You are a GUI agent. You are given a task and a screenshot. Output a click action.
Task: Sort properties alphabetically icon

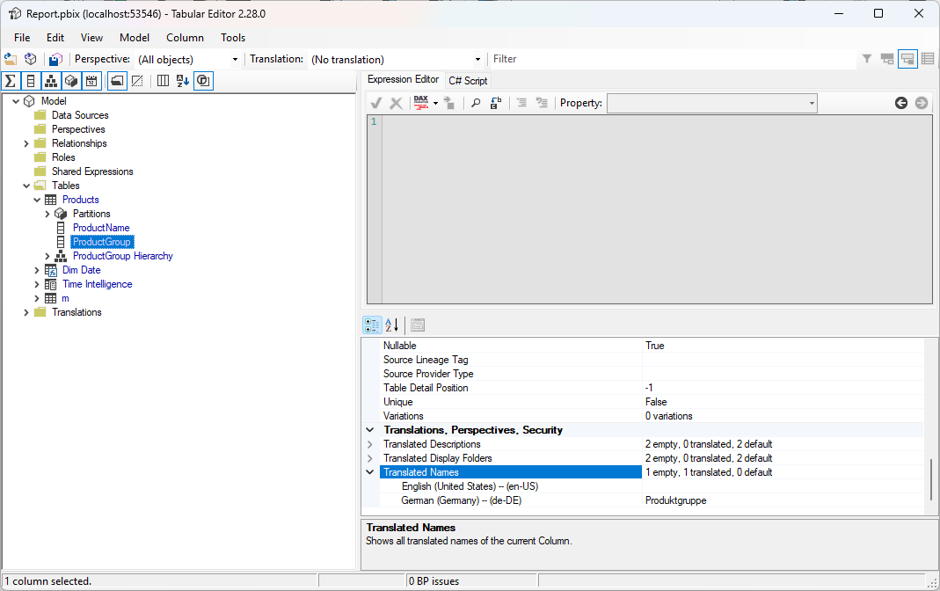tap(391, 325)
